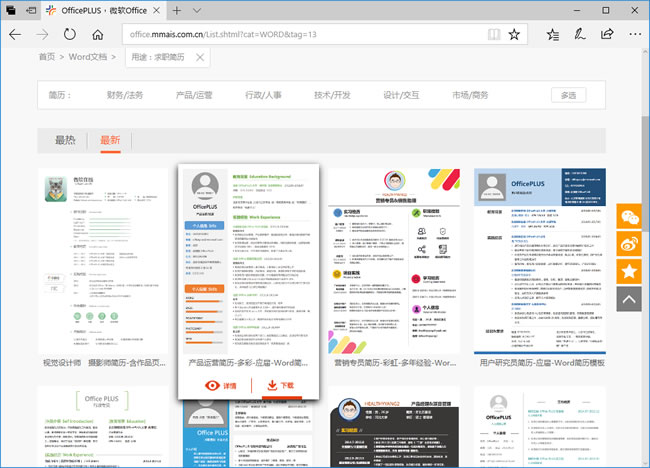Filter resumes by 技术/开发
The image size is (650, 468).
pyautogui.click(x=332, y=95)
